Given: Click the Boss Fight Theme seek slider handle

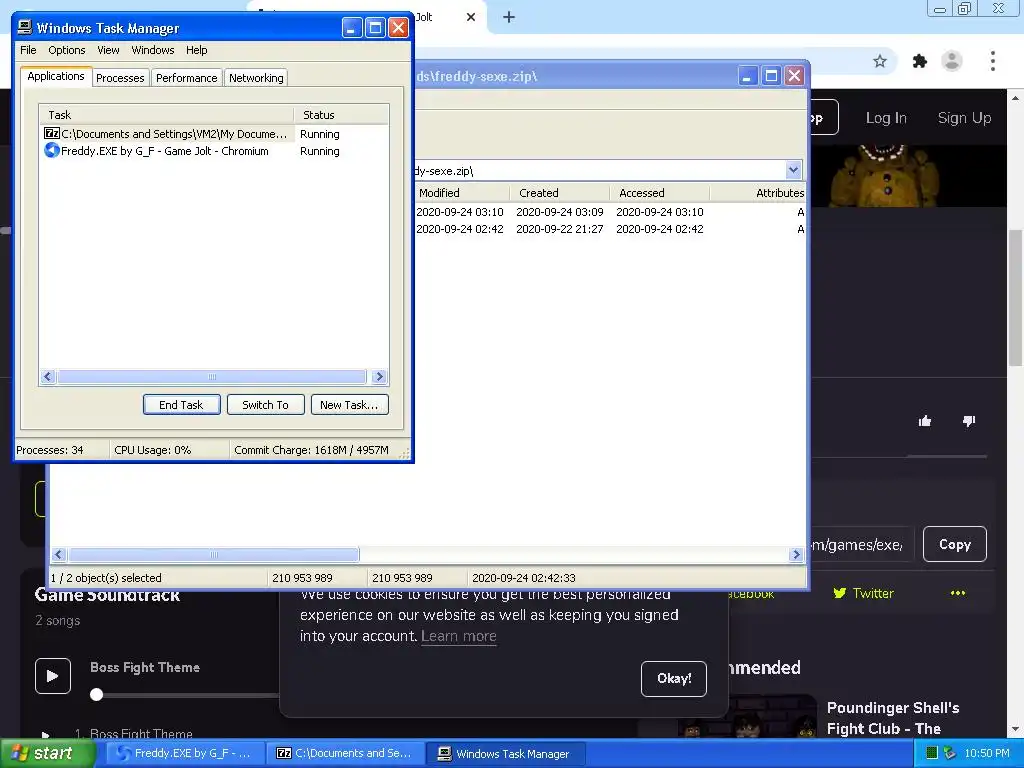Looking at the screenshot, I should click(97, 694).
